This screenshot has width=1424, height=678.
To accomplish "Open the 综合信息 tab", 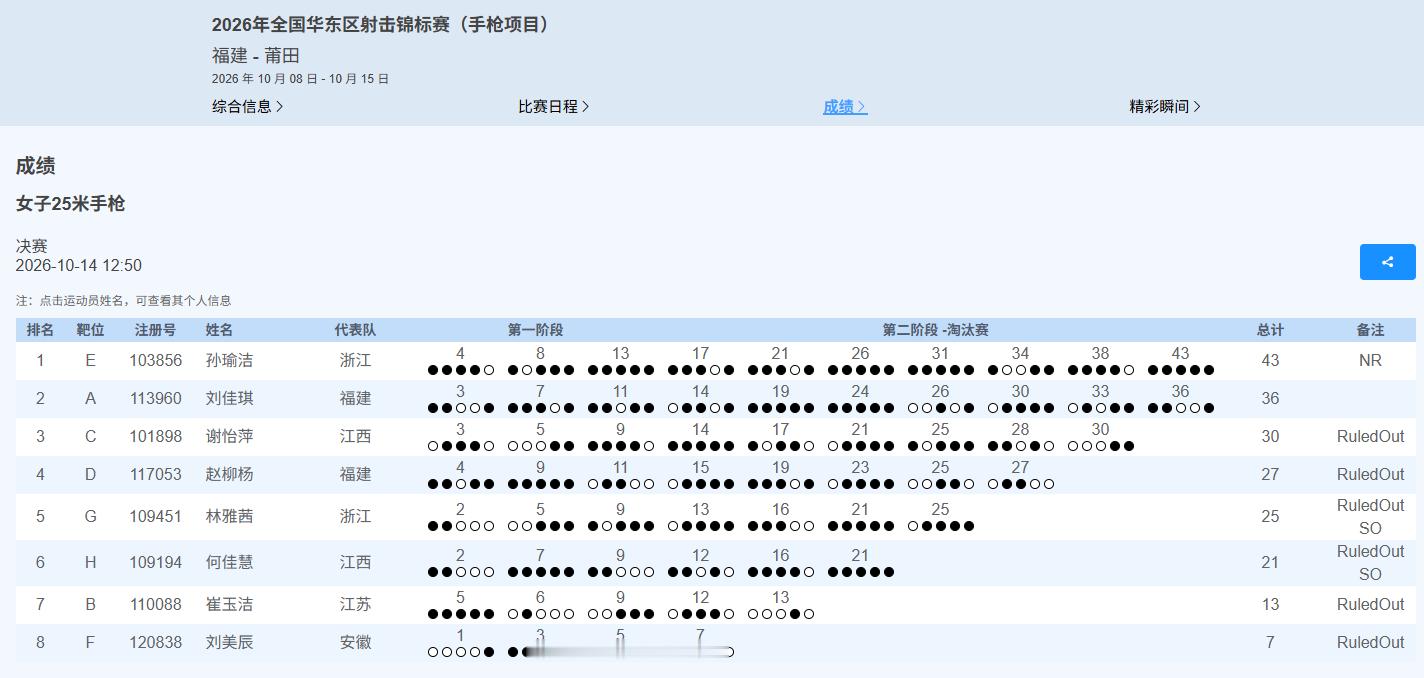I will (x=247, y=106).
